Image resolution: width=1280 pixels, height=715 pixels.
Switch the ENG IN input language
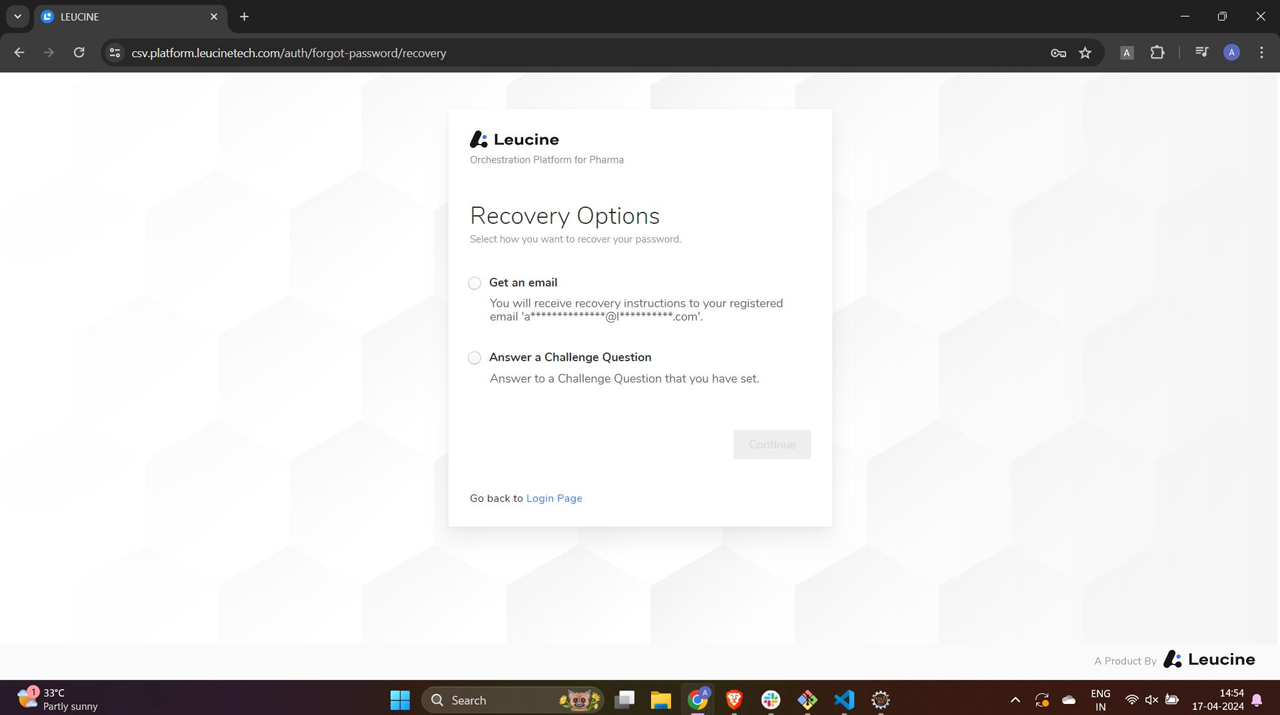[1101, 700]
